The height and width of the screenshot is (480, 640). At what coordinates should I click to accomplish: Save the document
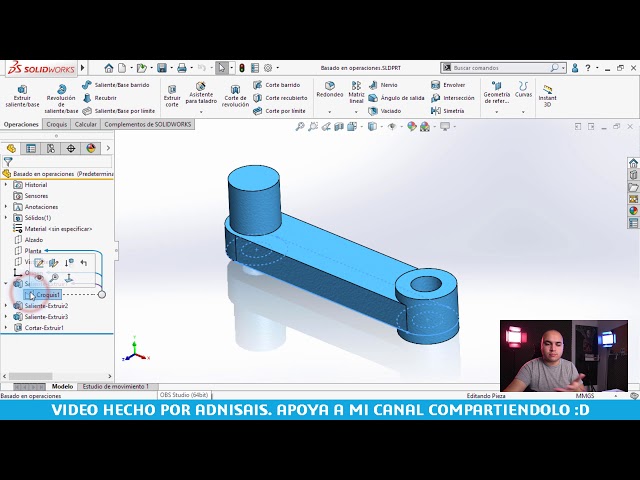[162, 68]
